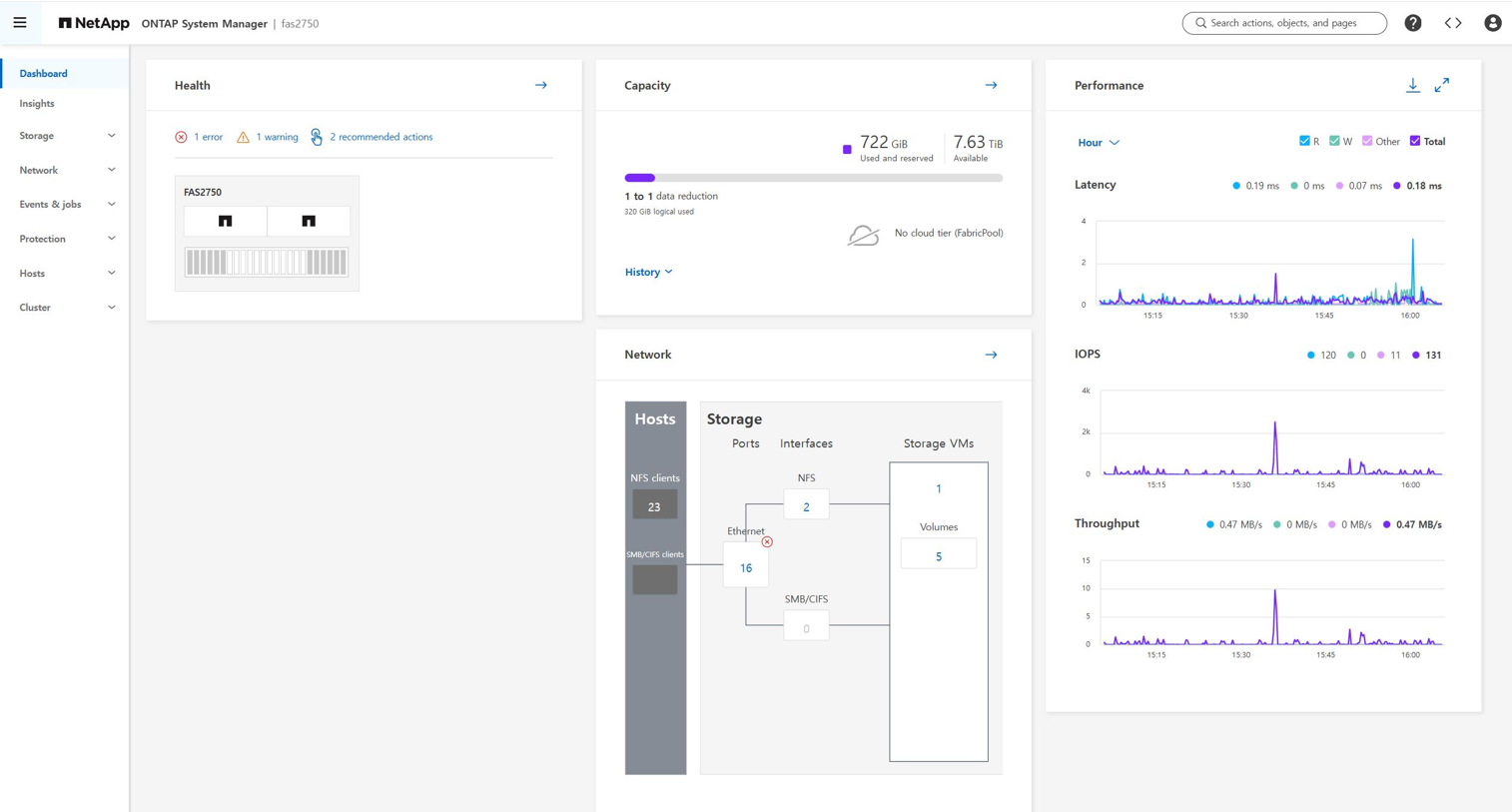This screenshot has width=1512, height=812.
Task: Expand the capacity History section
Action: (648, 272)
